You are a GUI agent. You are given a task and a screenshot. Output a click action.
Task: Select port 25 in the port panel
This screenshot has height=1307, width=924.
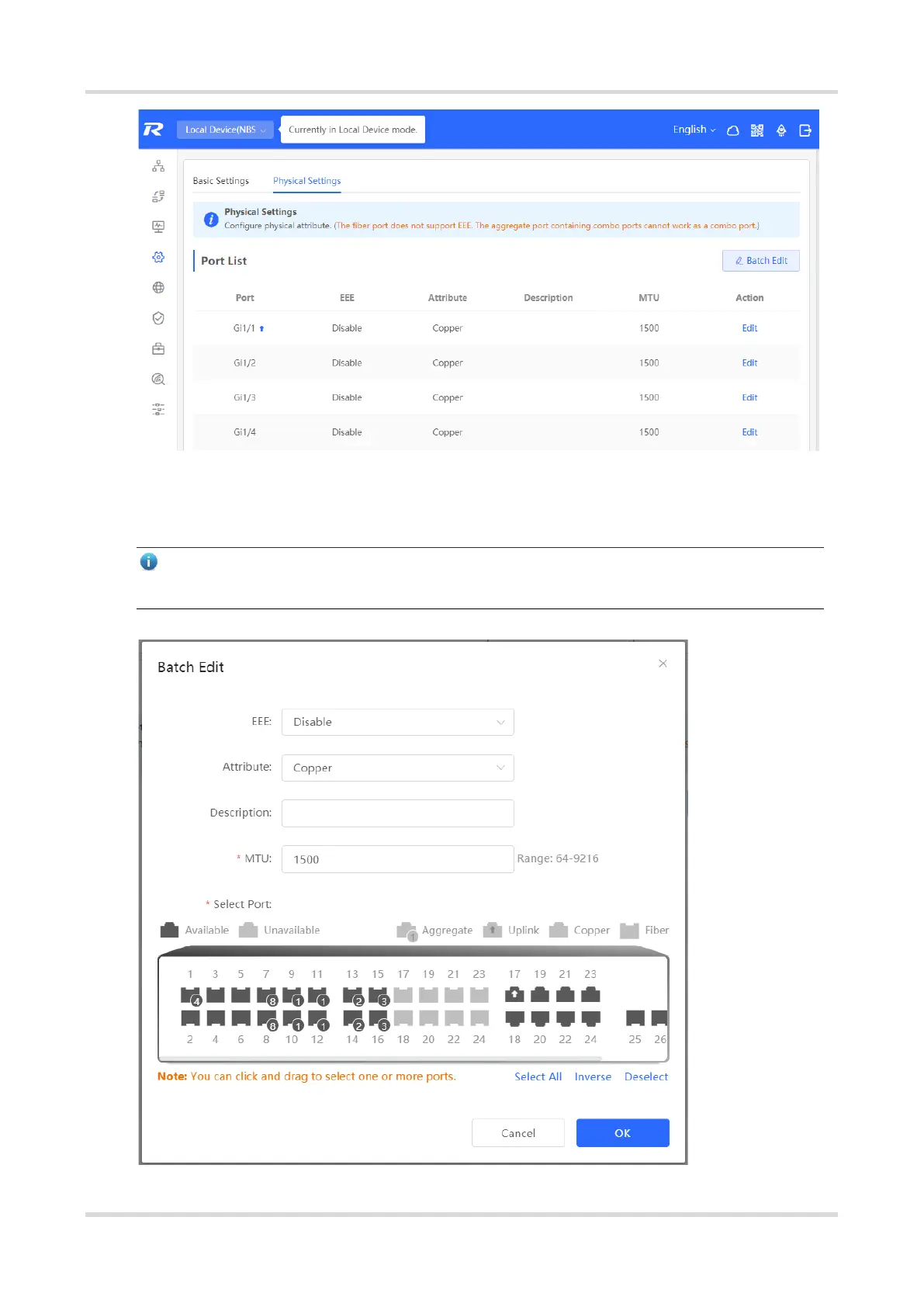click(635, 1018)
